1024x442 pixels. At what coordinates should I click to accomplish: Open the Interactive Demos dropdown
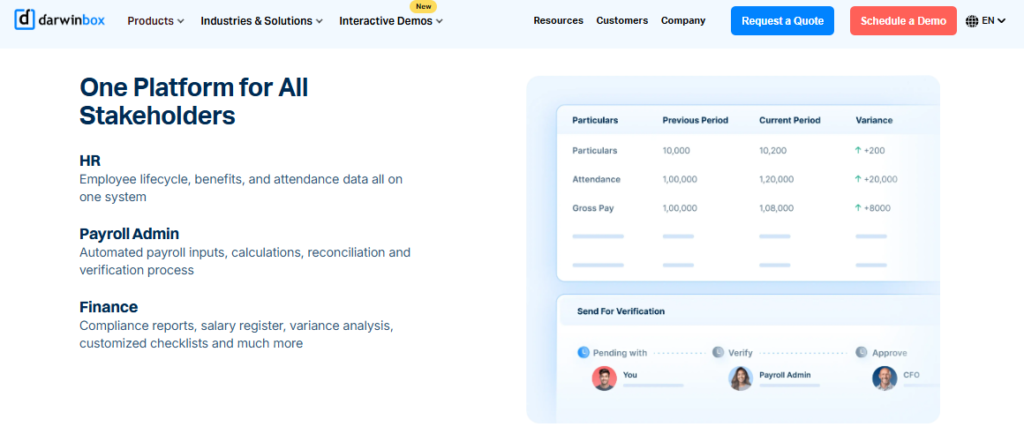[x=391, y=21]
